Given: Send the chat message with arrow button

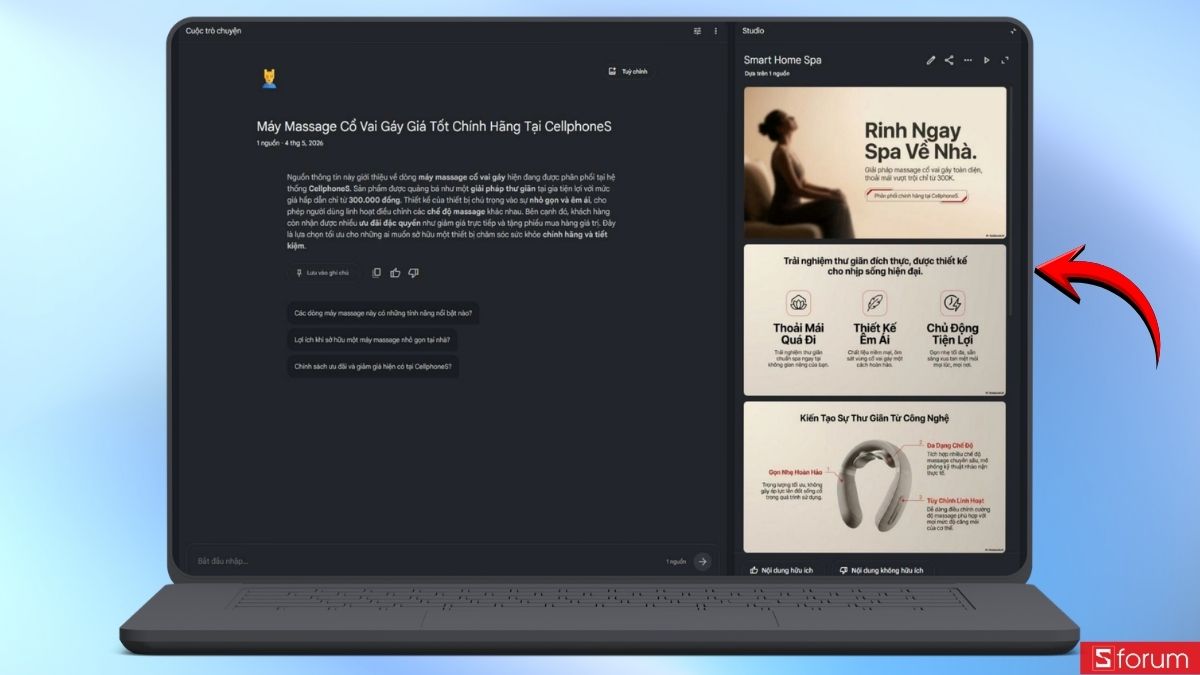Looking at the screenshot, I should click(x=703, y=561).
